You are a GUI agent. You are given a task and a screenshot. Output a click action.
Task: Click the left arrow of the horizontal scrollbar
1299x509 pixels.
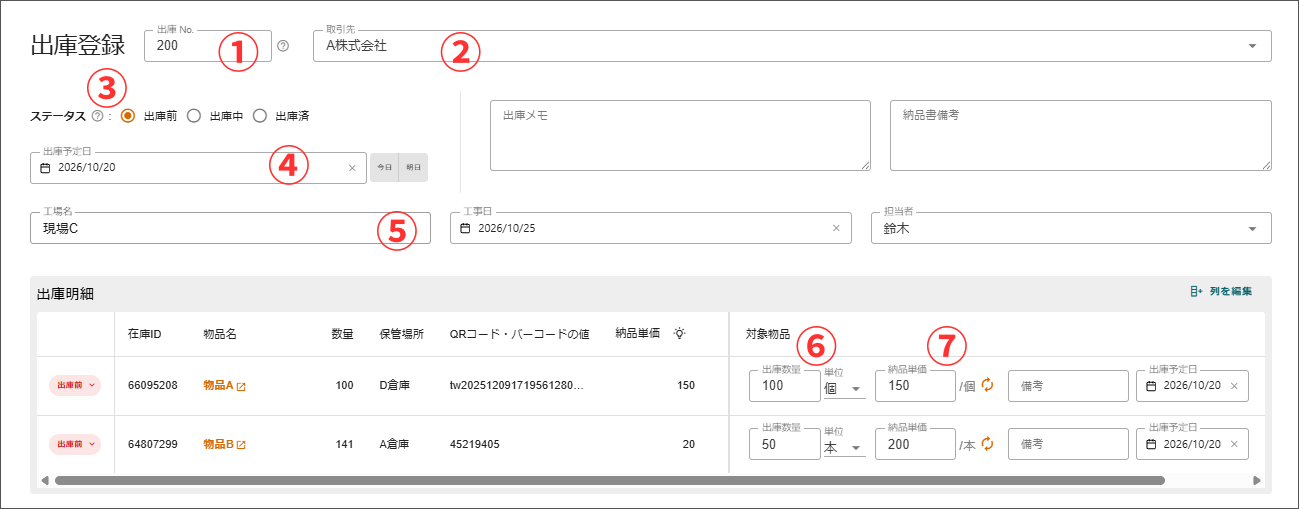[44, 481]
